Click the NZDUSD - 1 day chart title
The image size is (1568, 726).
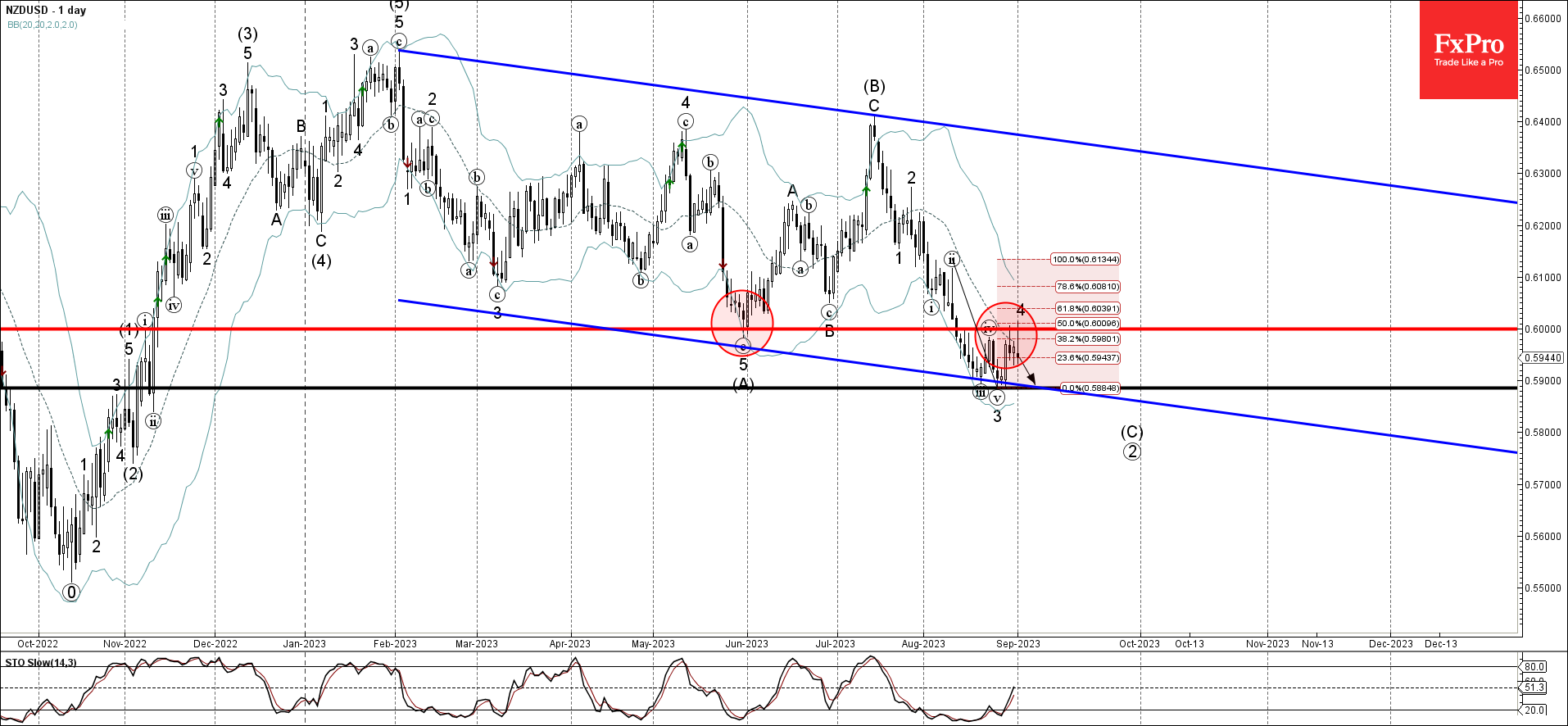[46, 11]
